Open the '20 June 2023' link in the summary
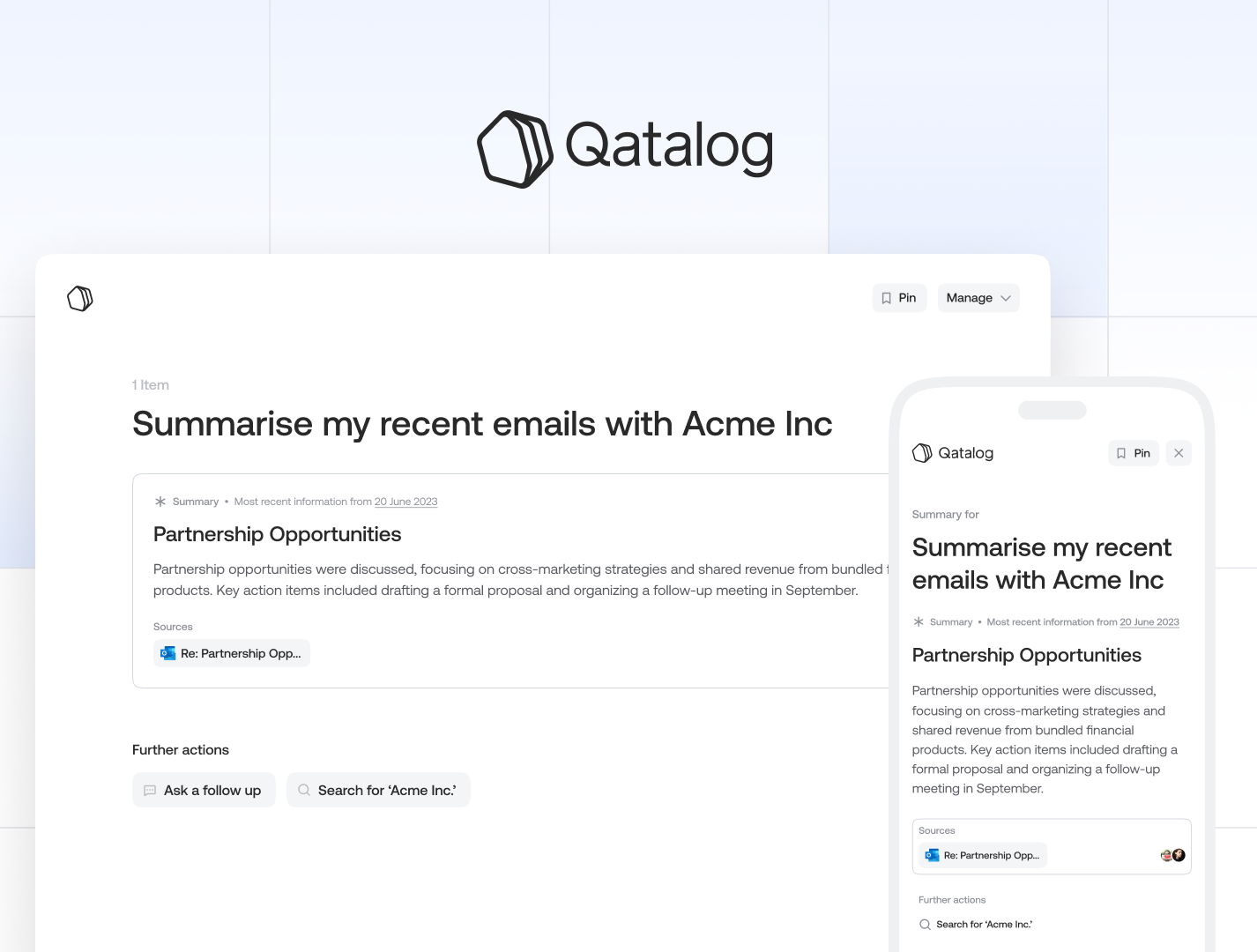The width and height of the screenshot is (1257, 952). tap(405, 501)
